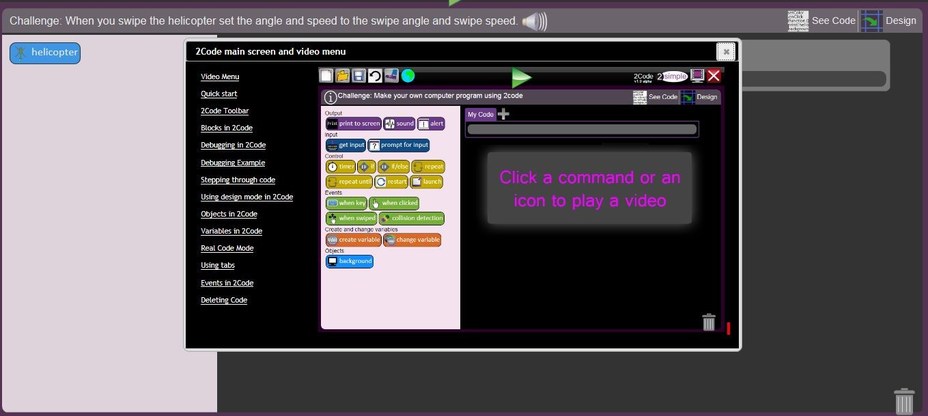Select the 'prompt for input' block
This screenshot has width=928, height=416.
coord(398,145)
